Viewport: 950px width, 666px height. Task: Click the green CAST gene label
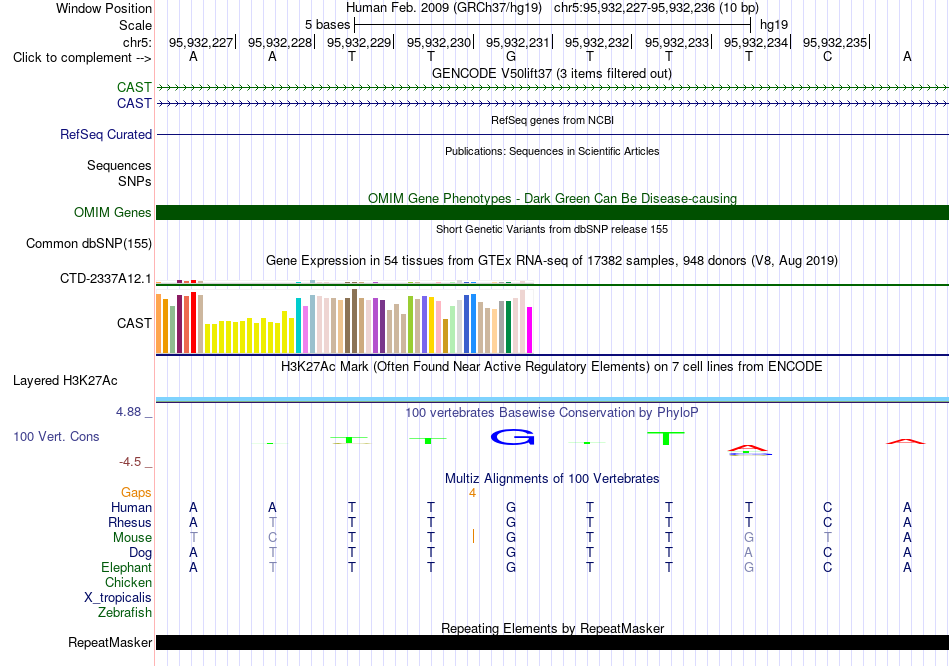[134, 88]
